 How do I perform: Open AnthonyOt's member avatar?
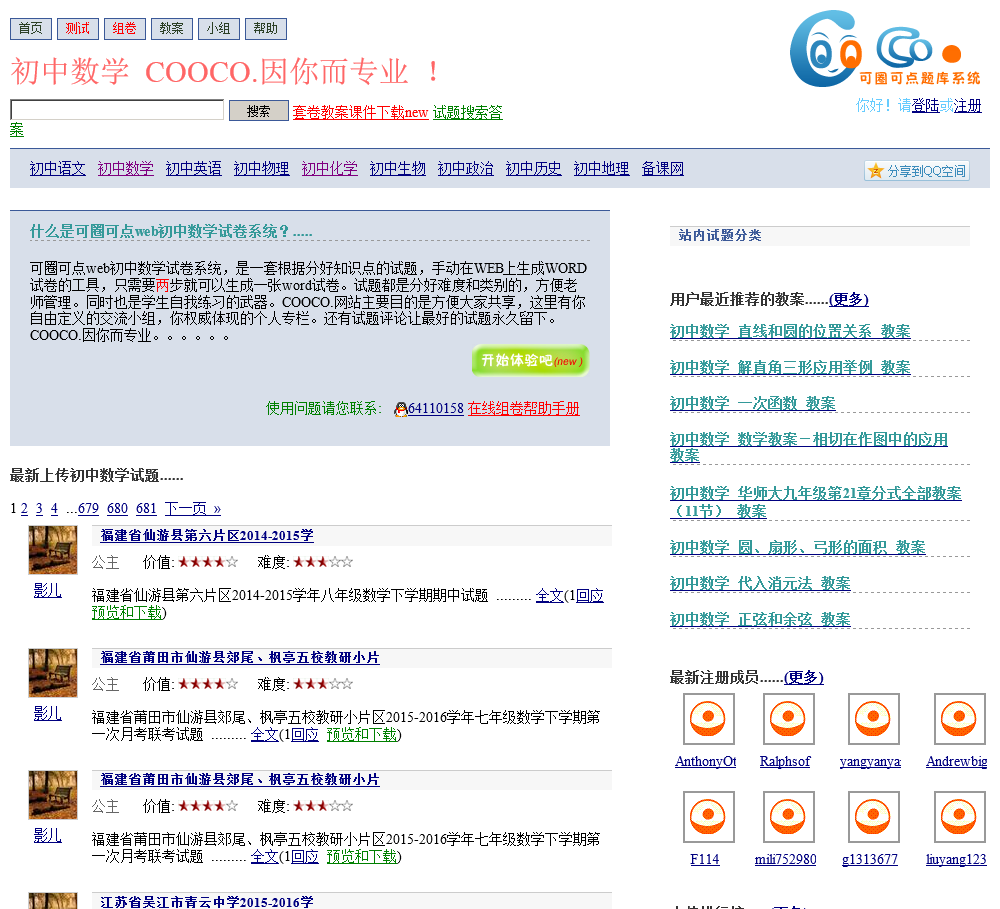[x=708, y=719]
